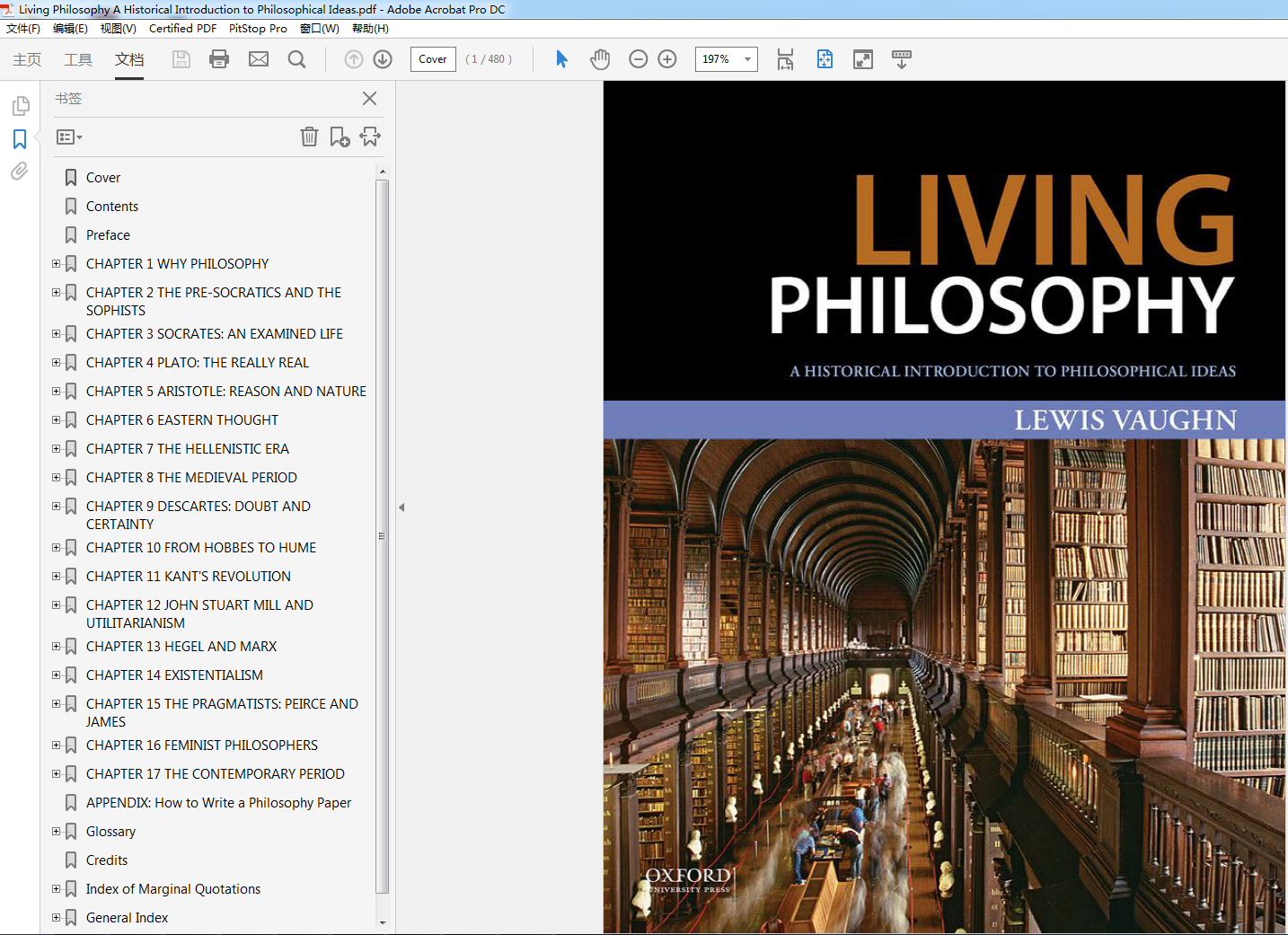Open APPENDIX How to Write bookmark

pyautogui.click(x=218, y=803)
